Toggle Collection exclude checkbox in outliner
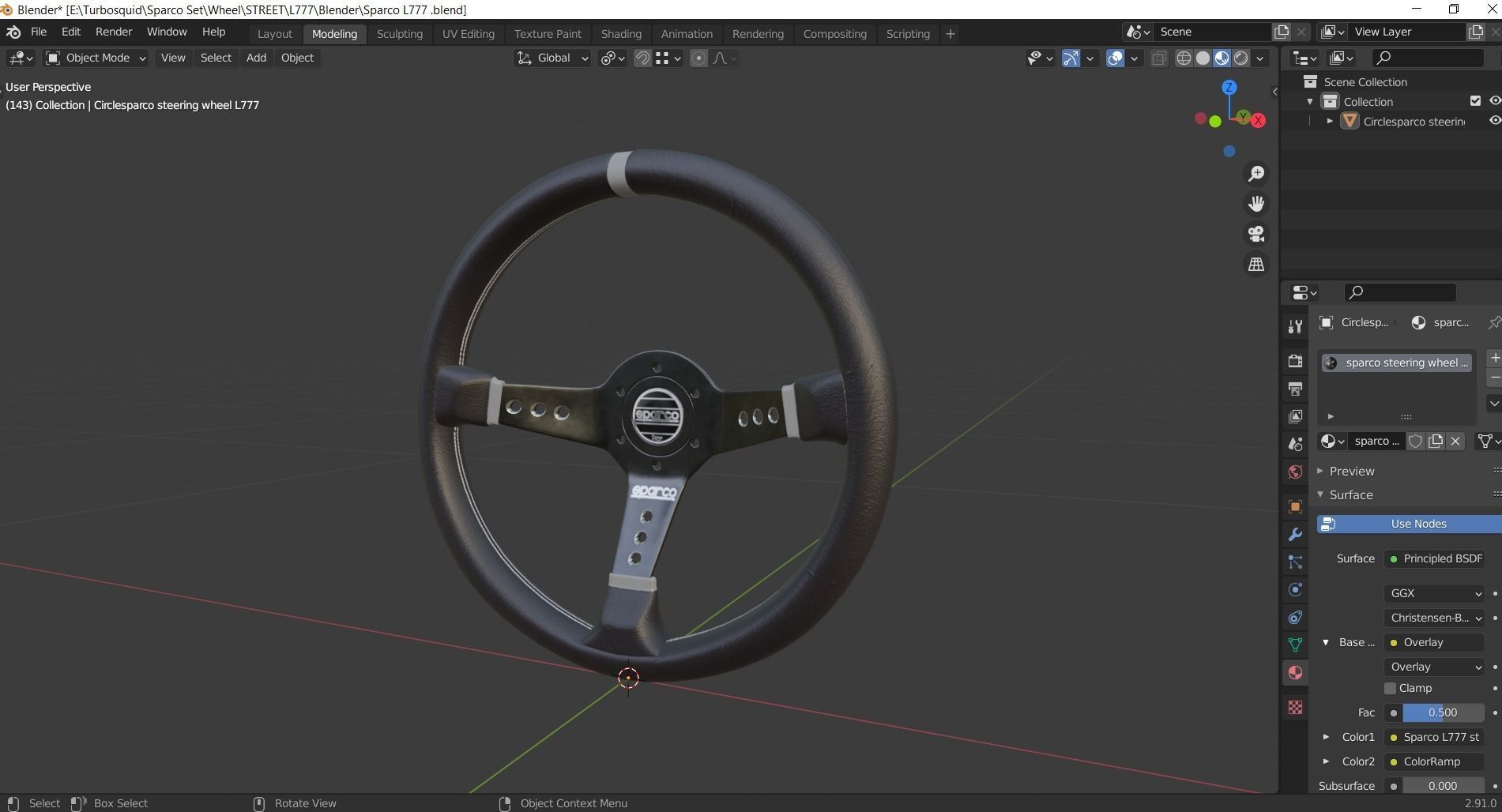Screen dimensions: 1502x812 click(x=1475, y=101)
